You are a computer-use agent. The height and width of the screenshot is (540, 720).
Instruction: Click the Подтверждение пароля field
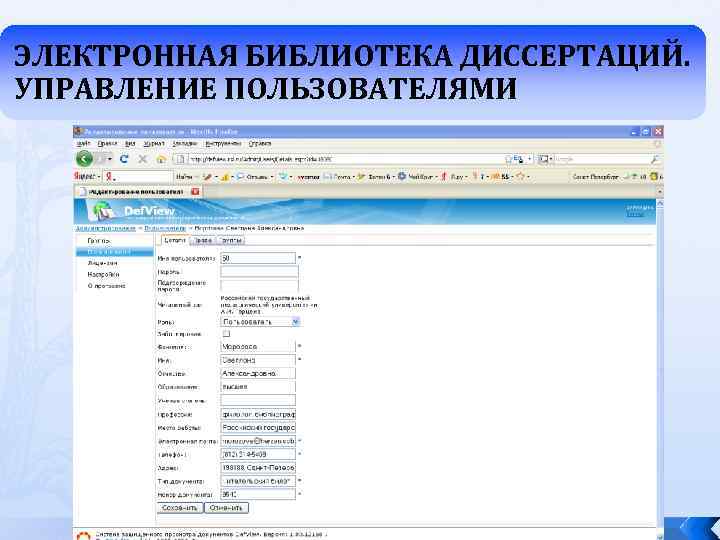pyautogui.click(x=259, y=286)
